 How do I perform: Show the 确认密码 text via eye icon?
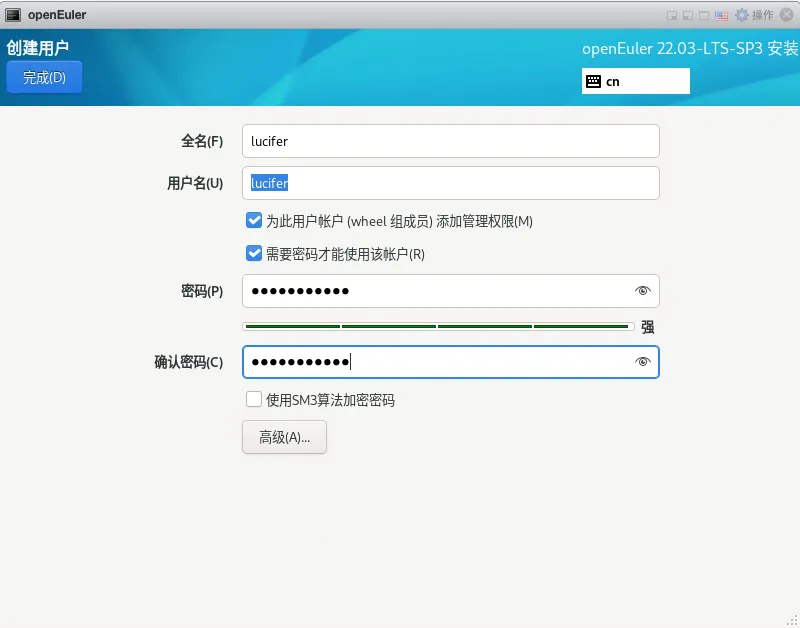pyautogui.click(x=643, y=362)
